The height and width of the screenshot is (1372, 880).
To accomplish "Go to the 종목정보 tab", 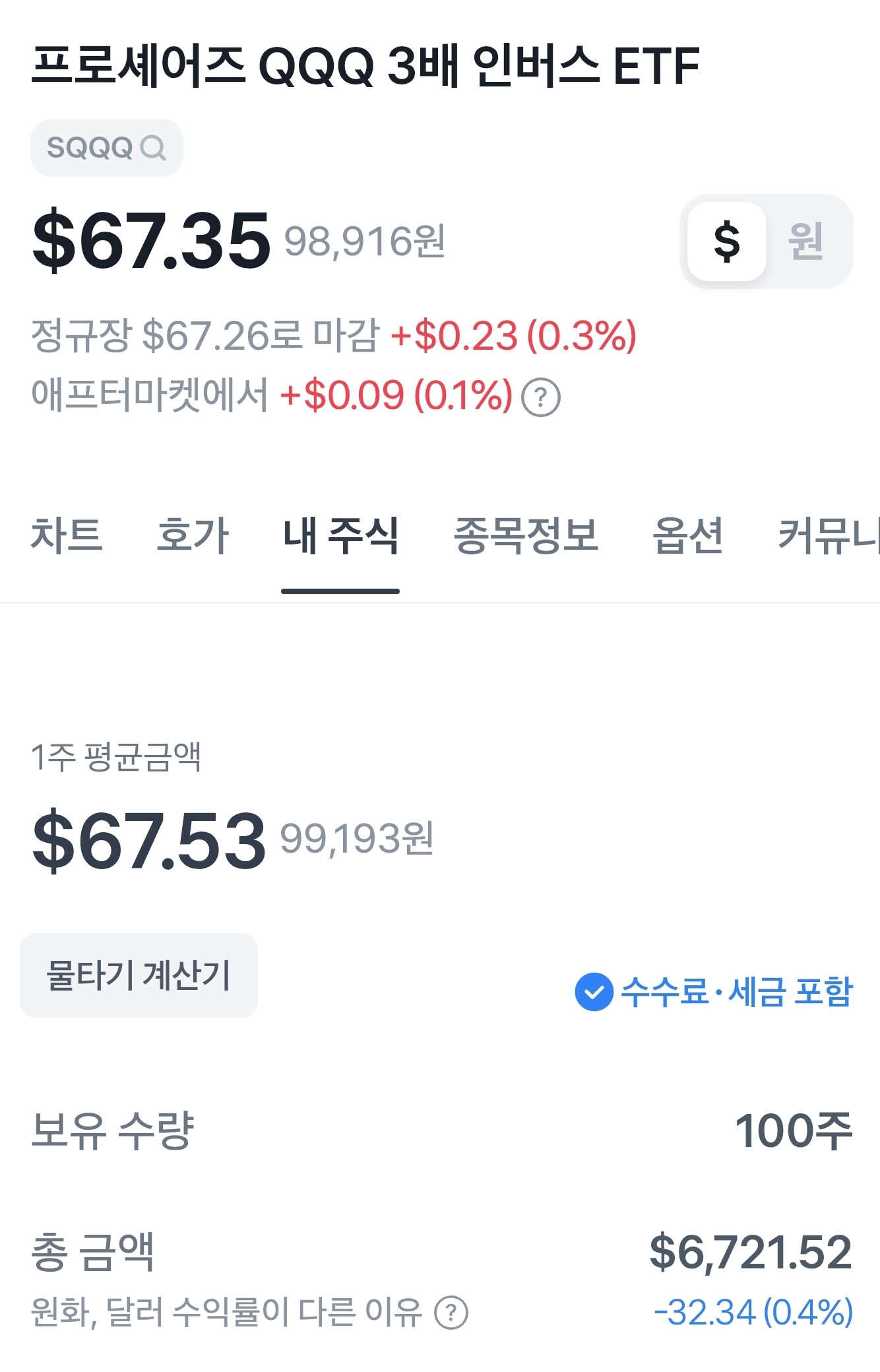I will (526, 535).
